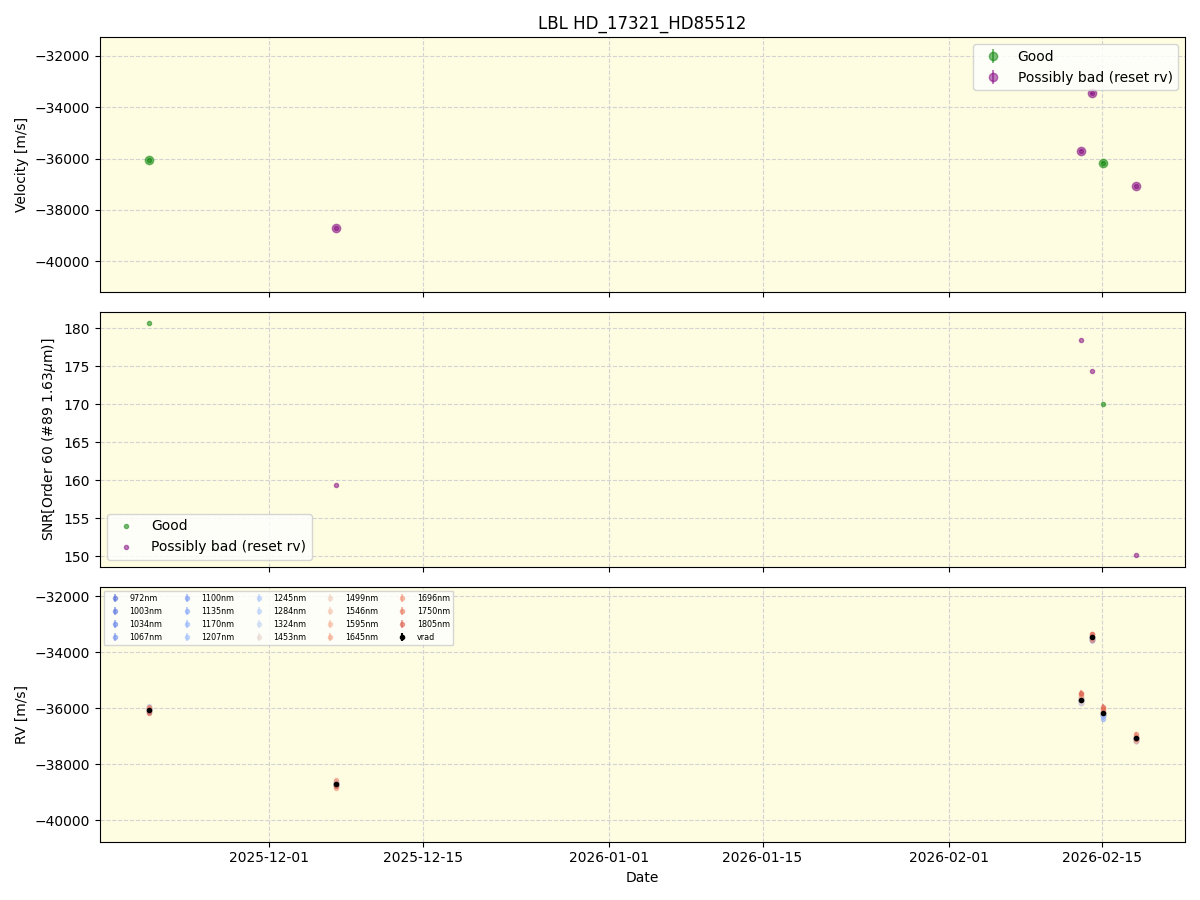The width and height of the screenshot is (1200, 900).
Task: Click the 1499nm marker in the RV legend
Action: pyautogui.click(x=330, y=598)
